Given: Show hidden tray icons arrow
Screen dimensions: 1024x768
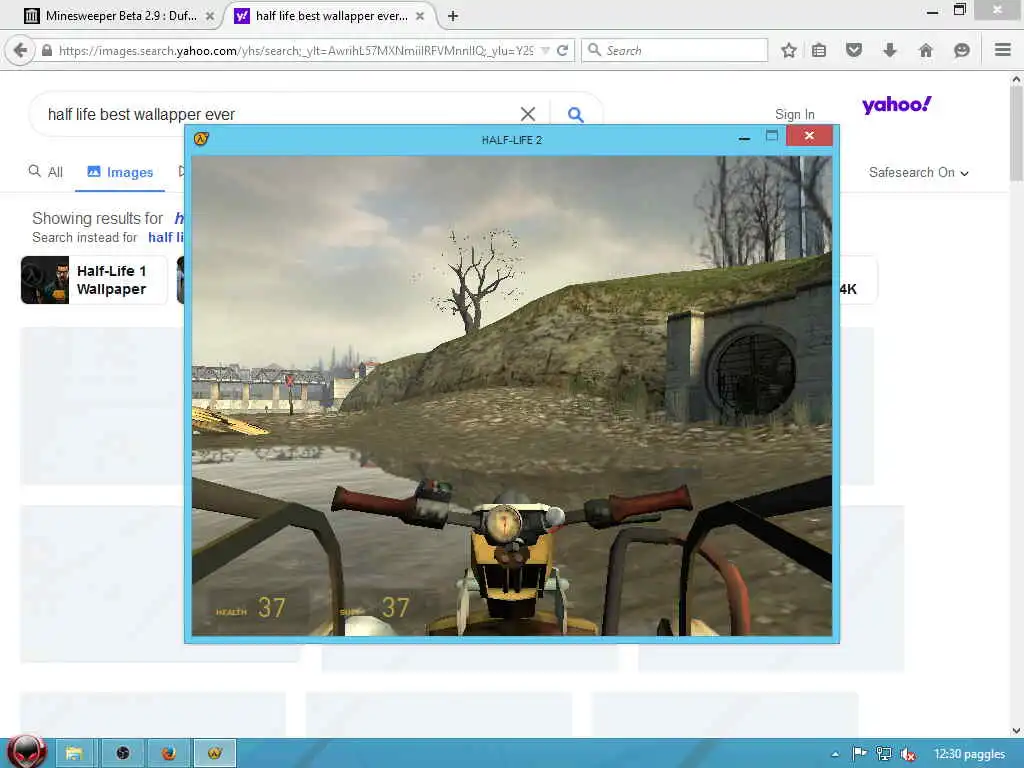Looking at the screenshot, I should (835, 754).
